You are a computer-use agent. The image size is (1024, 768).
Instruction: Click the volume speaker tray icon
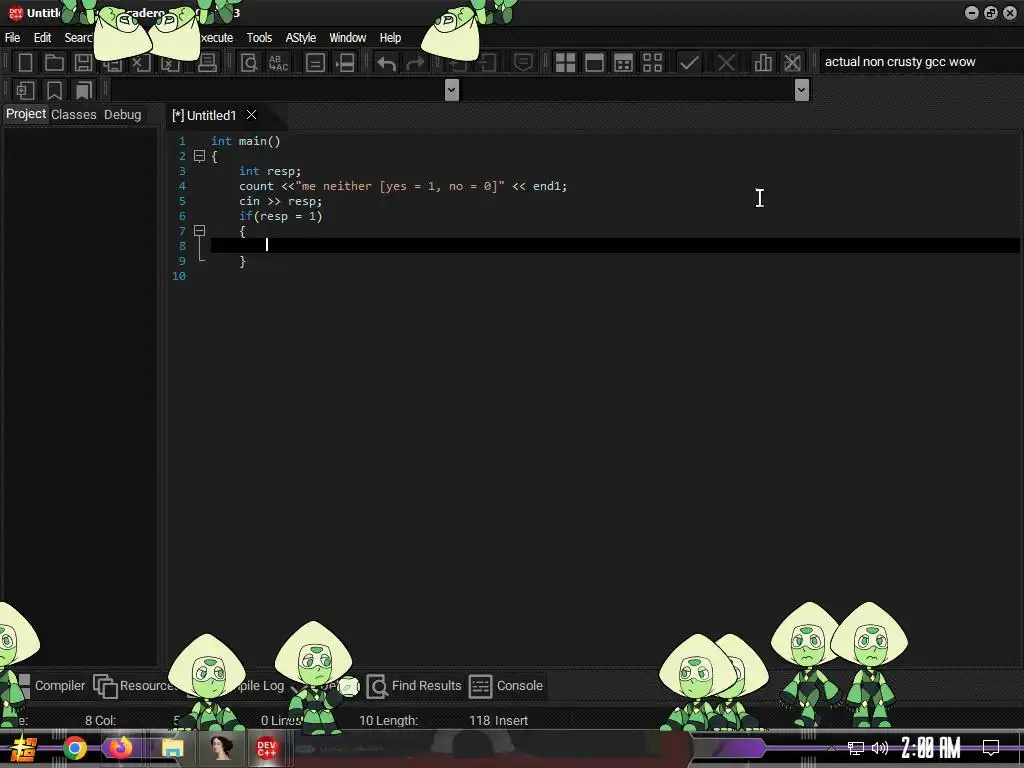pyautogui.click(x=880, y=748)
